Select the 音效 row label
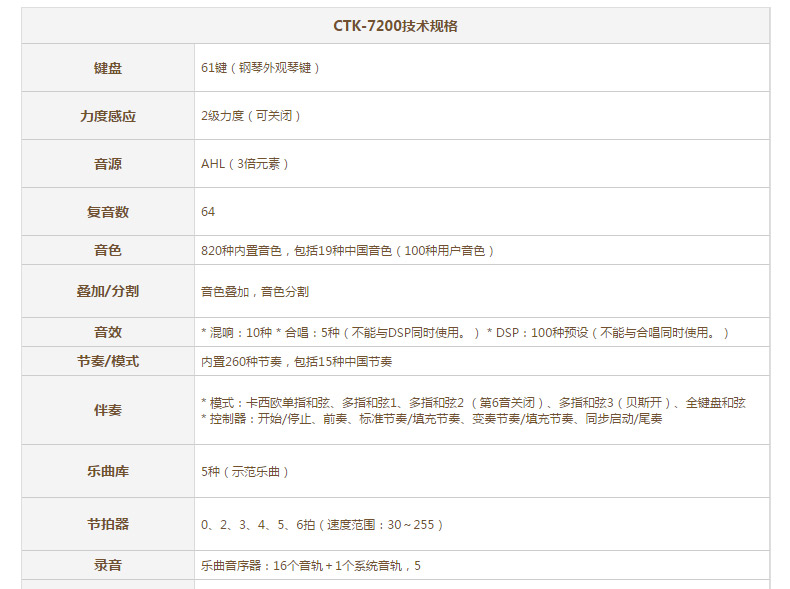Image resolution: width=790 pixels, height=589 pixels. pyautogui.click(x=108, y=332)
